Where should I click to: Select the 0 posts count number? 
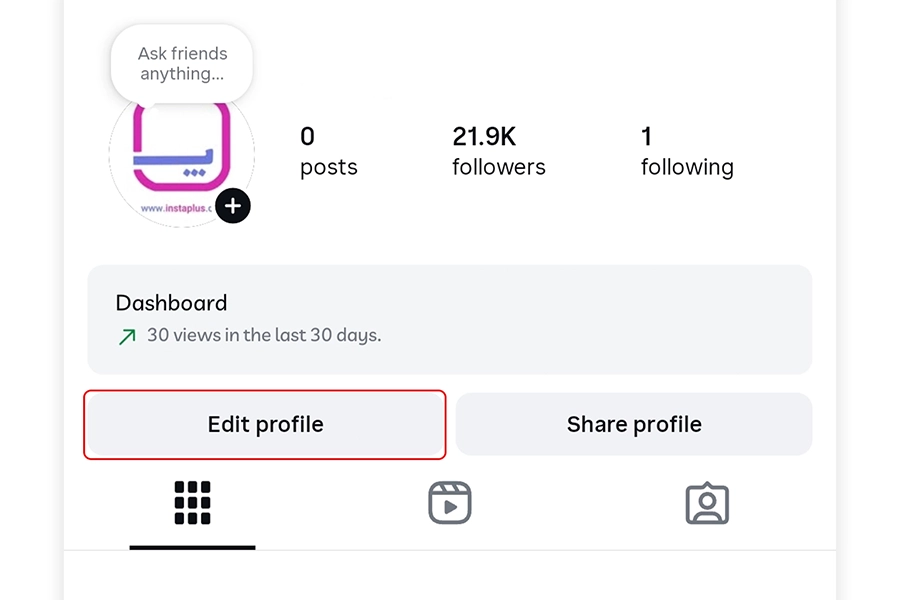point(307,136)
